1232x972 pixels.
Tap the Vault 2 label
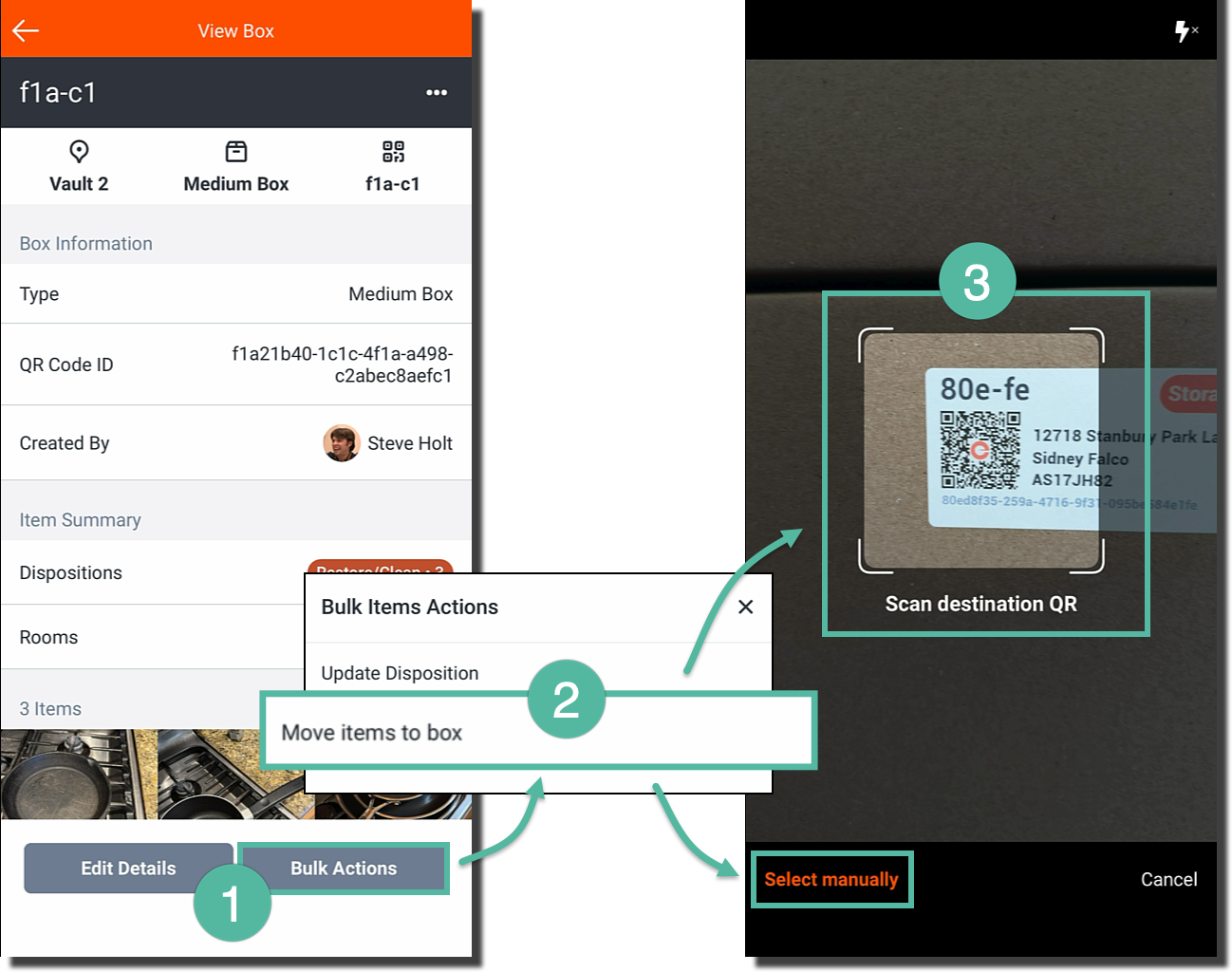79,184
